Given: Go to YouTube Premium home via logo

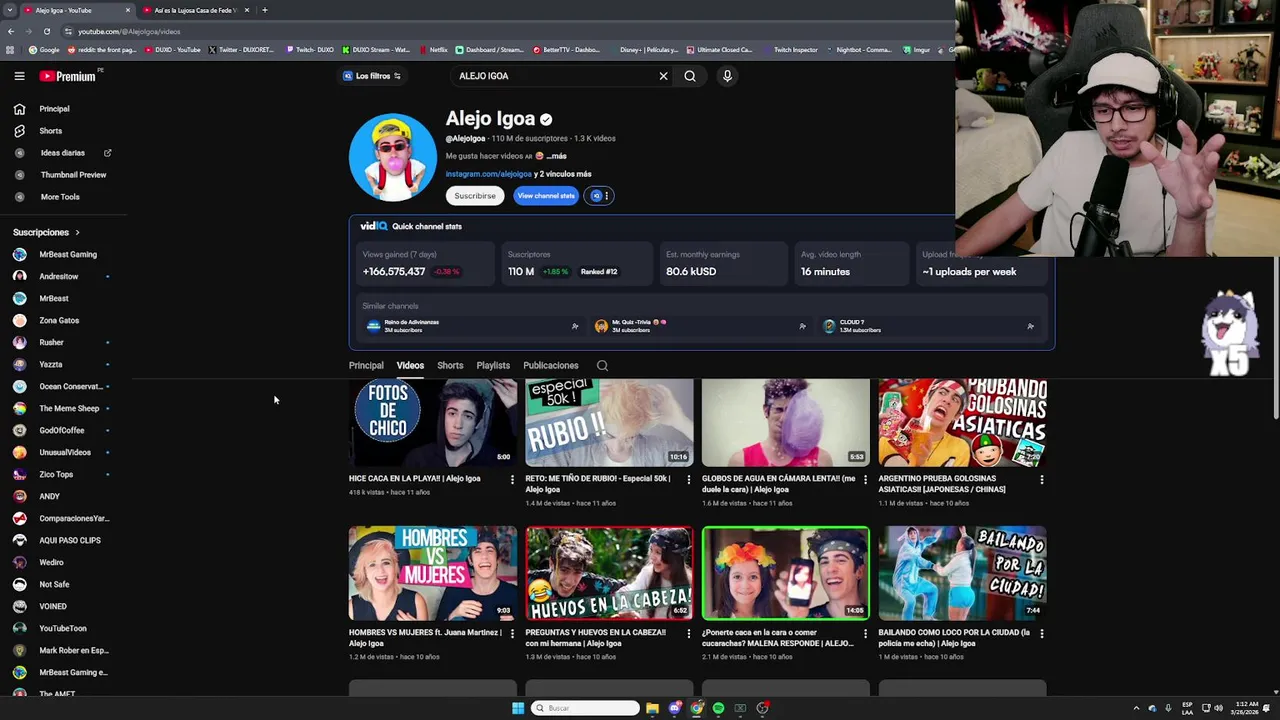Looking at the screenshot, I should coord(68,76).
